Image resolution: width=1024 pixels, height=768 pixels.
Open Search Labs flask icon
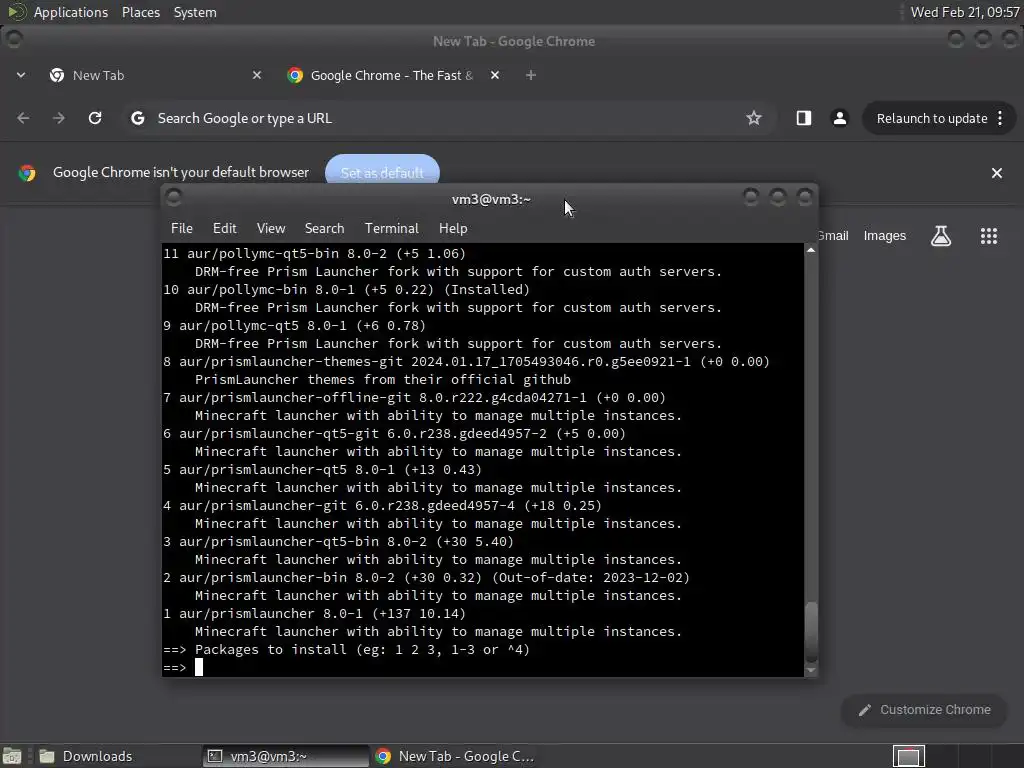pos(940,236)
